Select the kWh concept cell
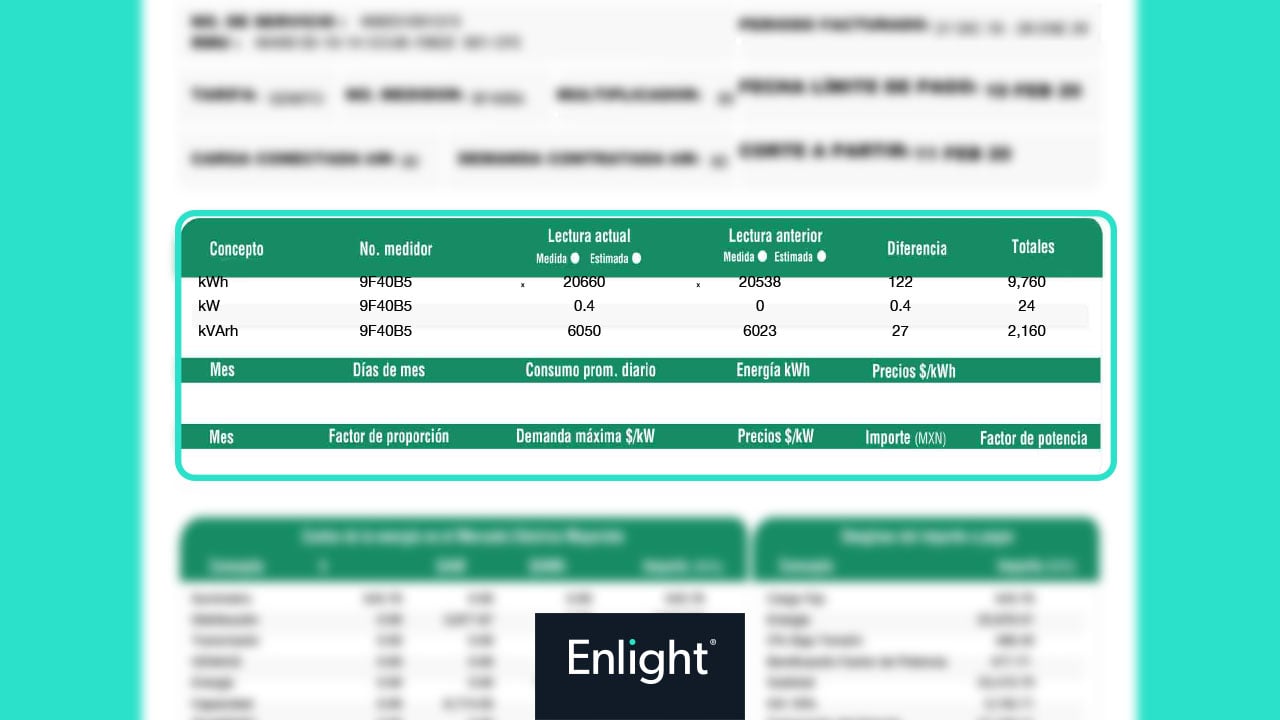The image size is (1280, 720). [213, 282]
